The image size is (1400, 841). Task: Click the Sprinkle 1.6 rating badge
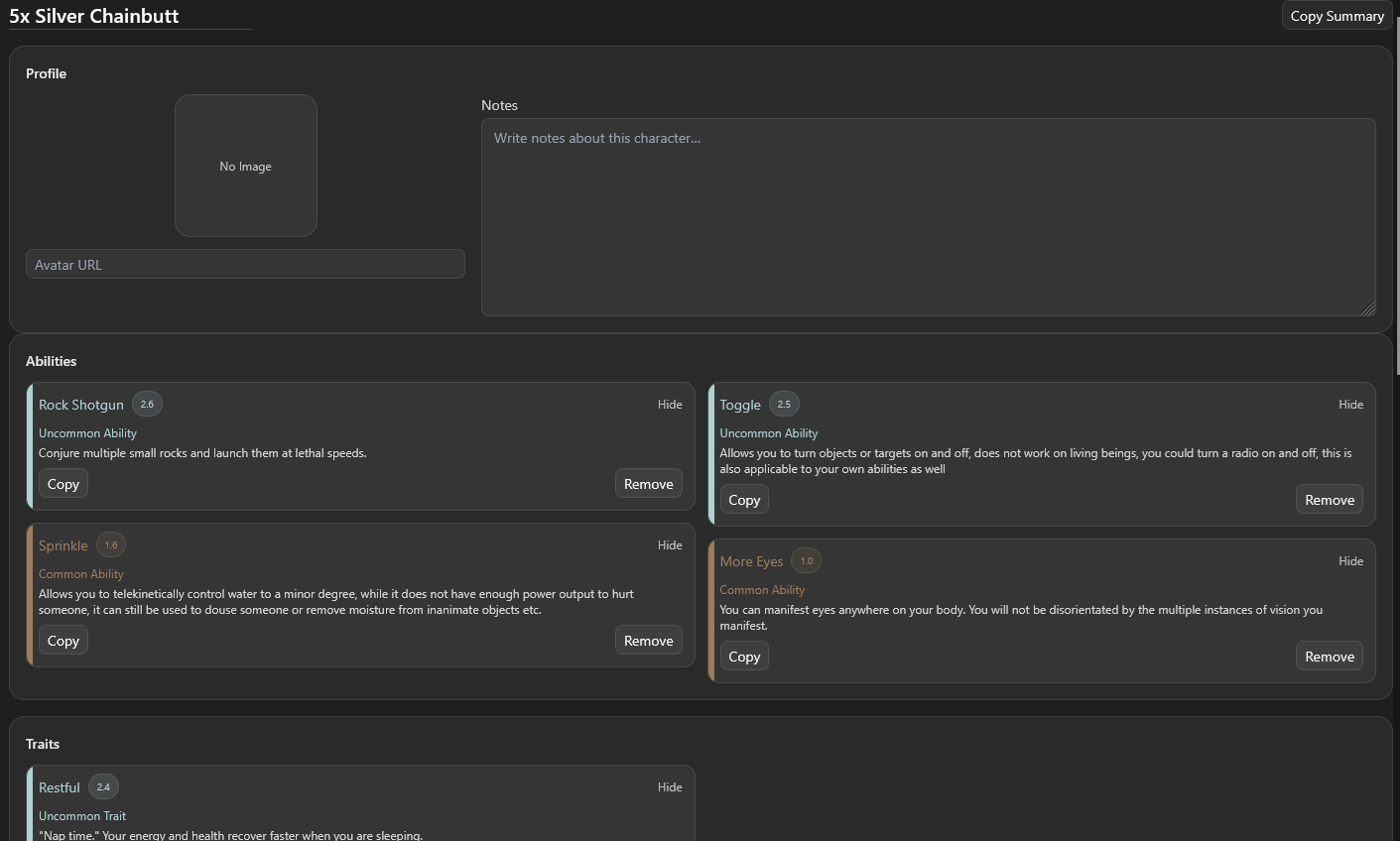tap(111, 545)
